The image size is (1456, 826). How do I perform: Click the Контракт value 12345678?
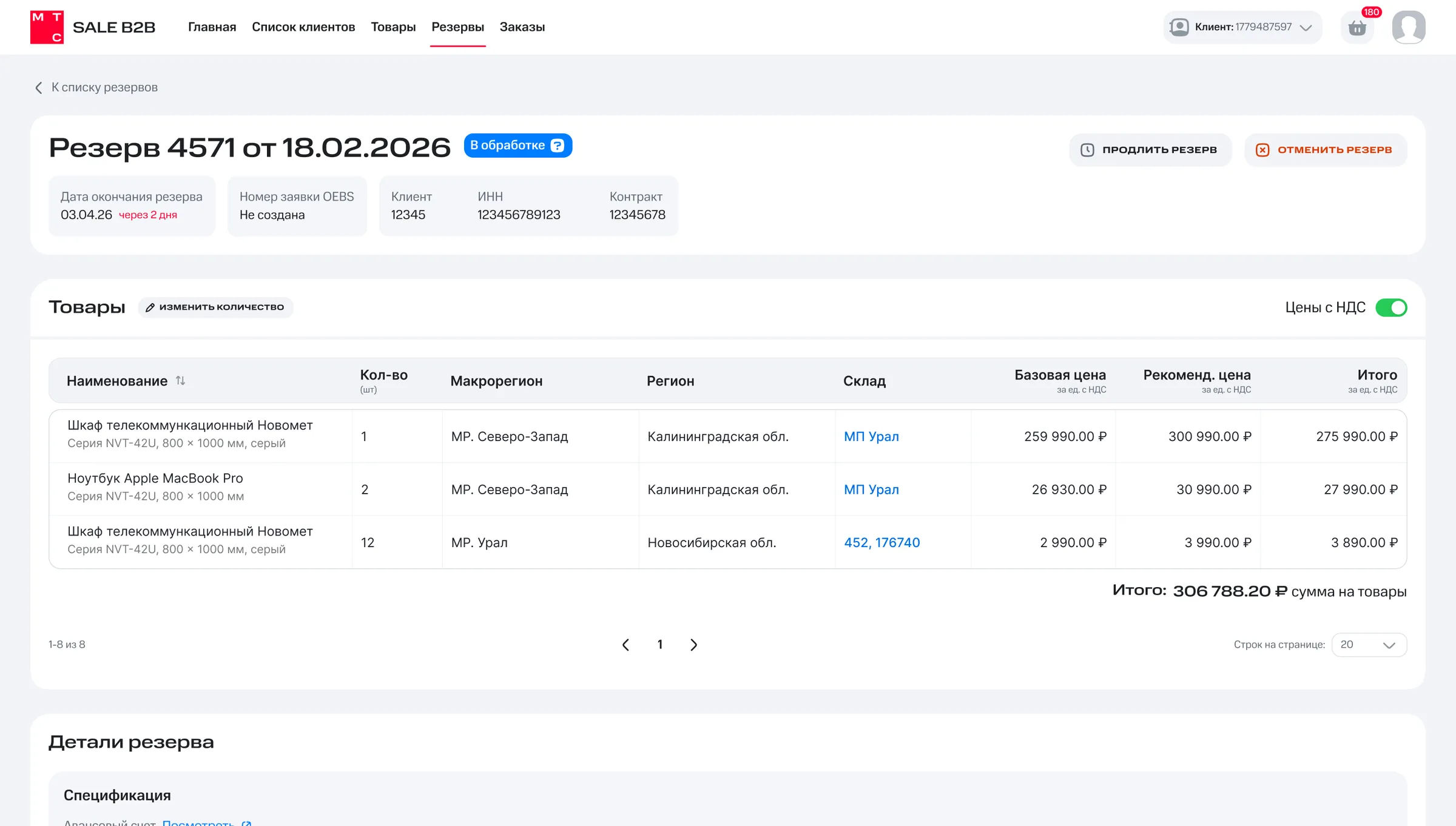tap(637, 215)
